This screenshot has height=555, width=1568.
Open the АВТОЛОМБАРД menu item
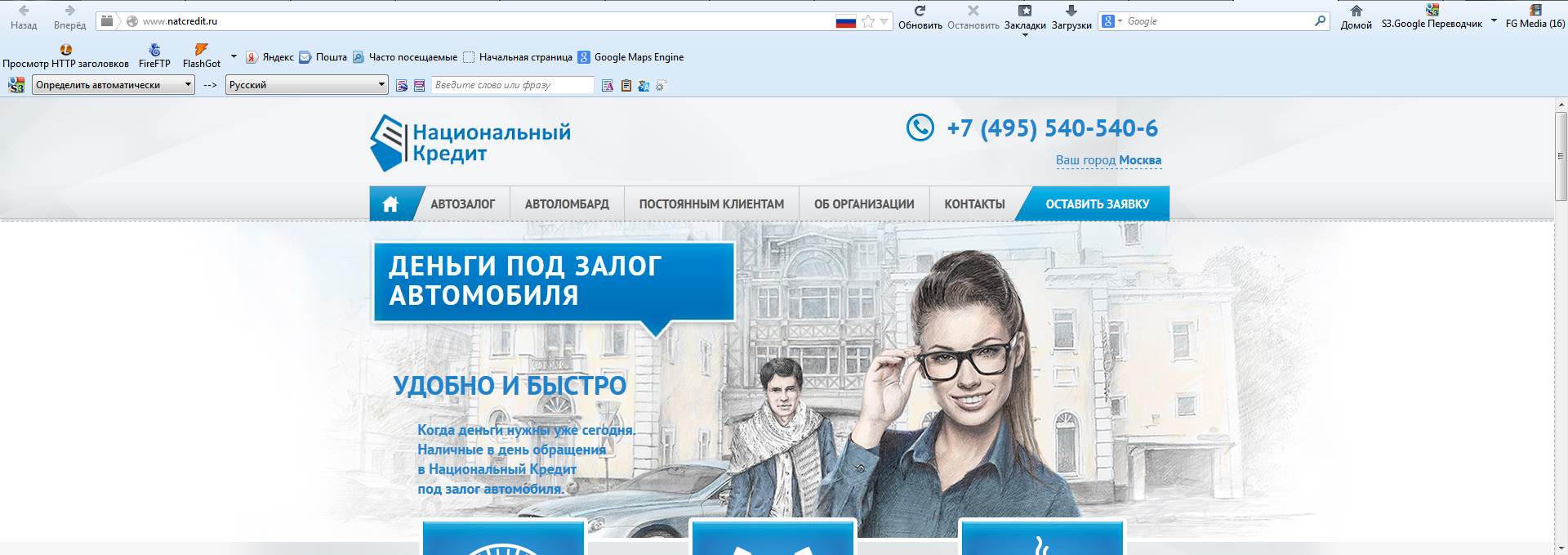(567, 204)
